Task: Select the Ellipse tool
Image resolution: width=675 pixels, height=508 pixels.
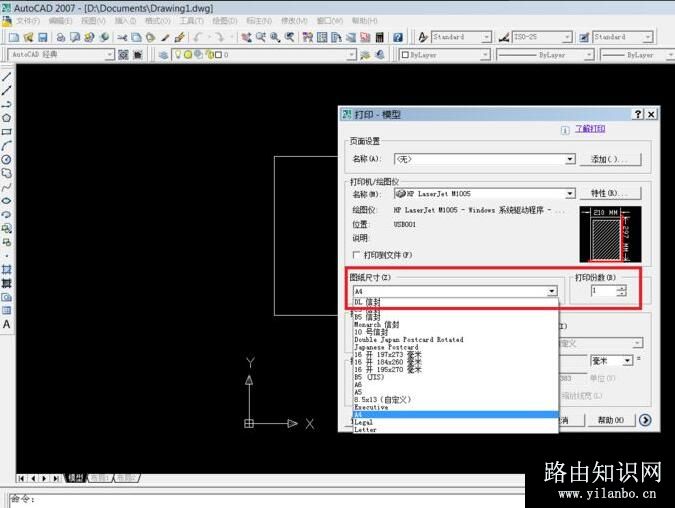Action: coord(6,201)
